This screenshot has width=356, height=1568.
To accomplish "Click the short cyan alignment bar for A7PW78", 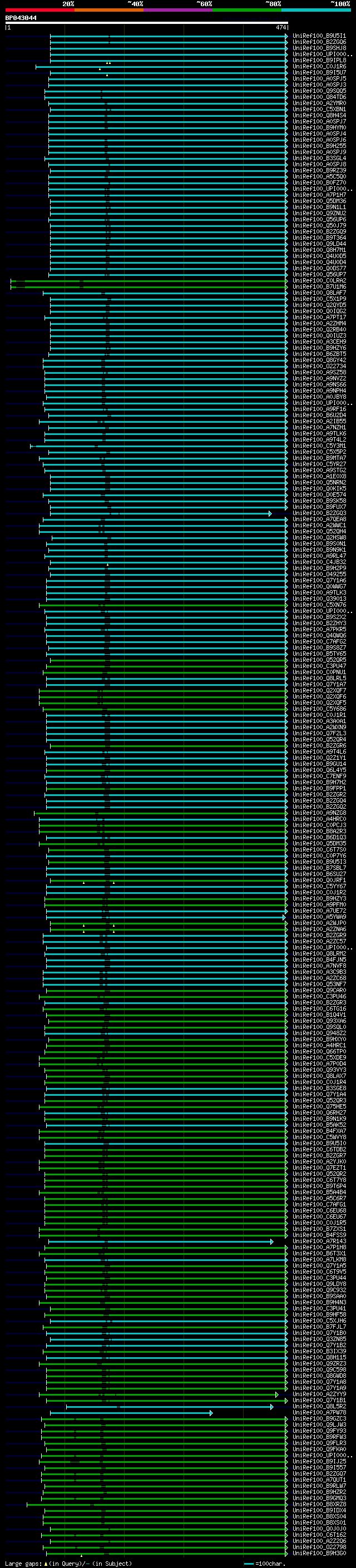I will click(x=131, y=1413).
